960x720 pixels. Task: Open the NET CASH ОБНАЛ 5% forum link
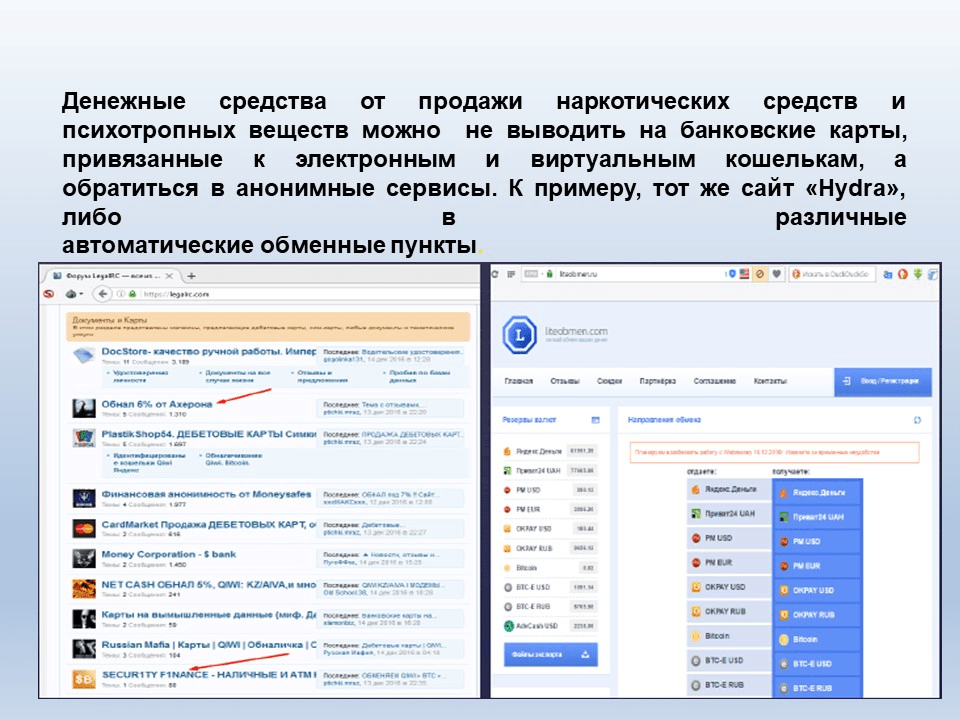coord(208,585)
